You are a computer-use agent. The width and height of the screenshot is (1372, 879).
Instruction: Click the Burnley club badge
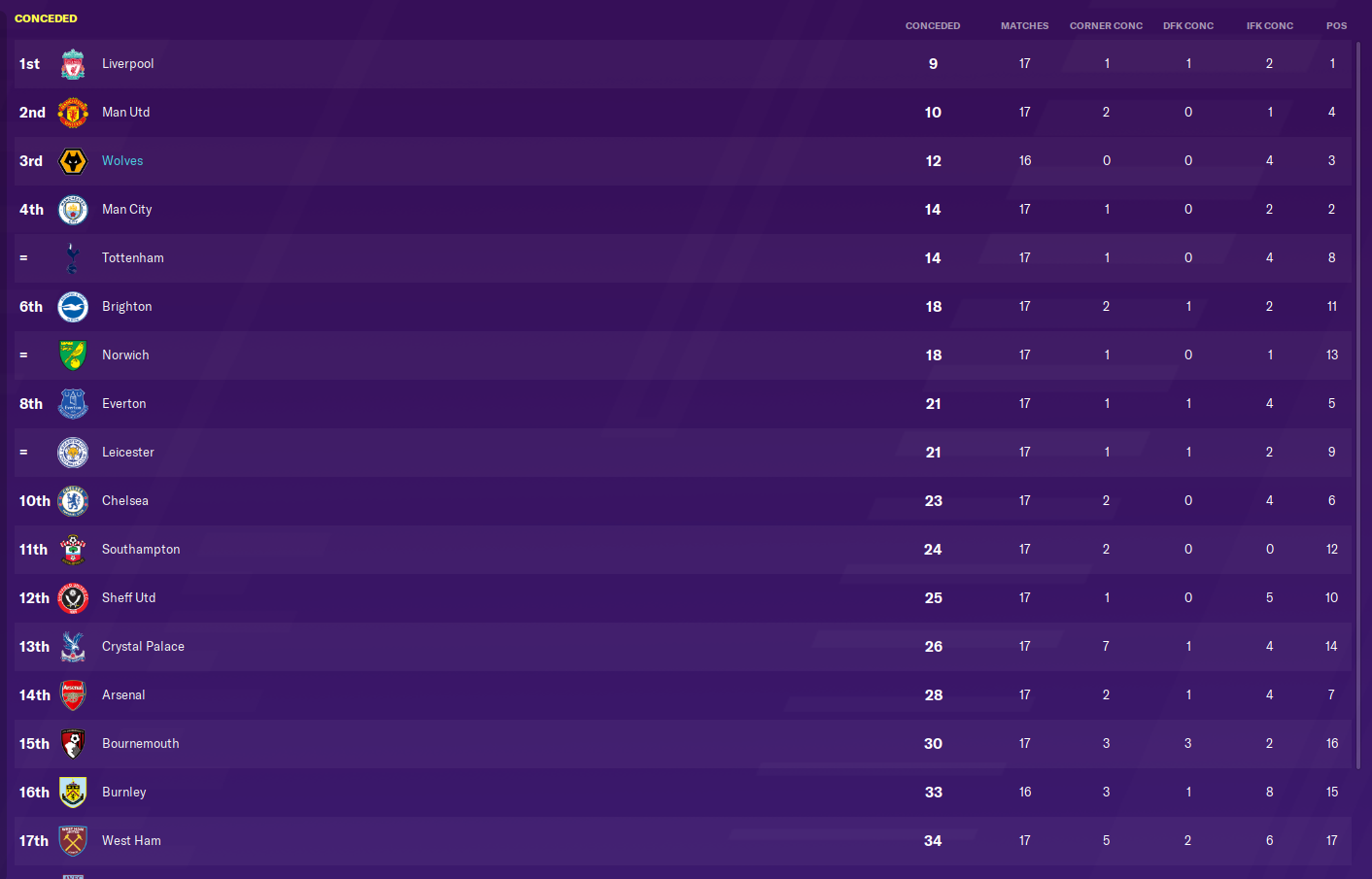[73, 793]
